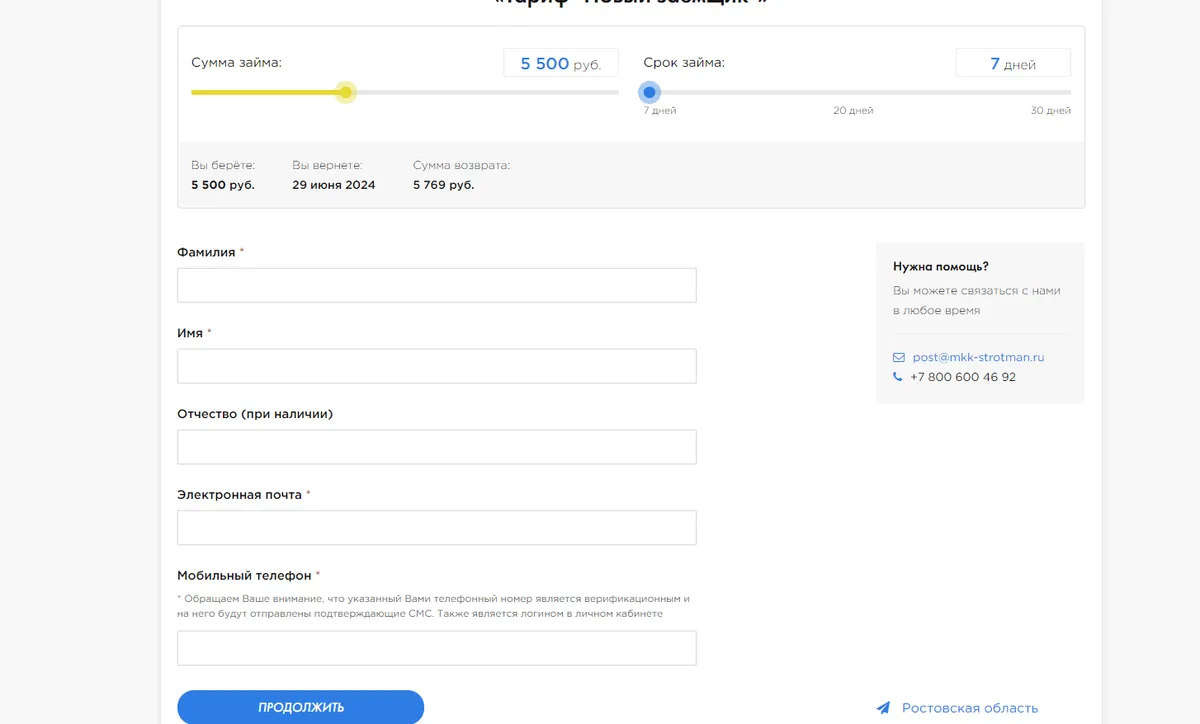Set the loan term to the 20 дней mark
The width and height of the screenshot is (1200, 724).
(x=853, y=93)
